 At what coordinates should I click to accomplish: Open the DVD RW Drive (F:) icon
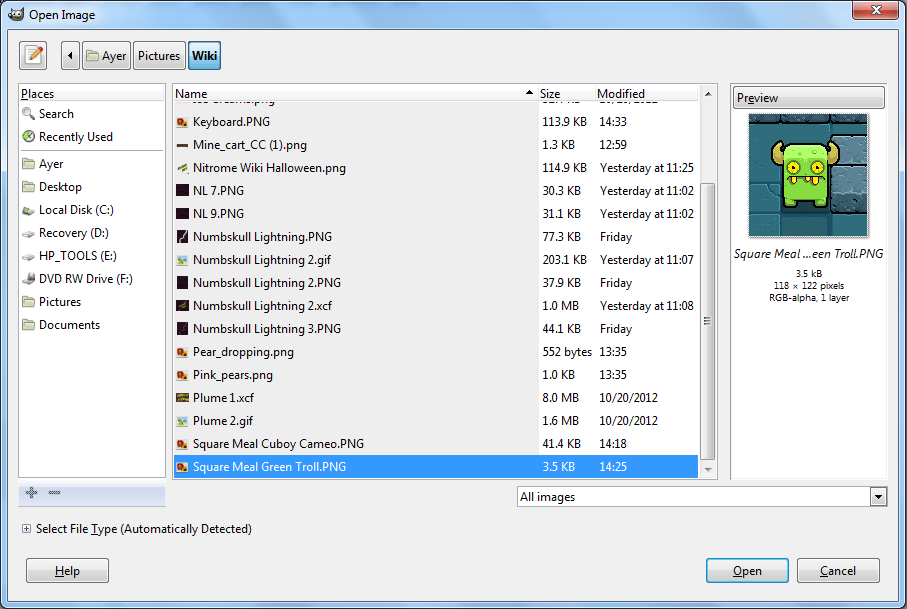(x=28, y=279)
